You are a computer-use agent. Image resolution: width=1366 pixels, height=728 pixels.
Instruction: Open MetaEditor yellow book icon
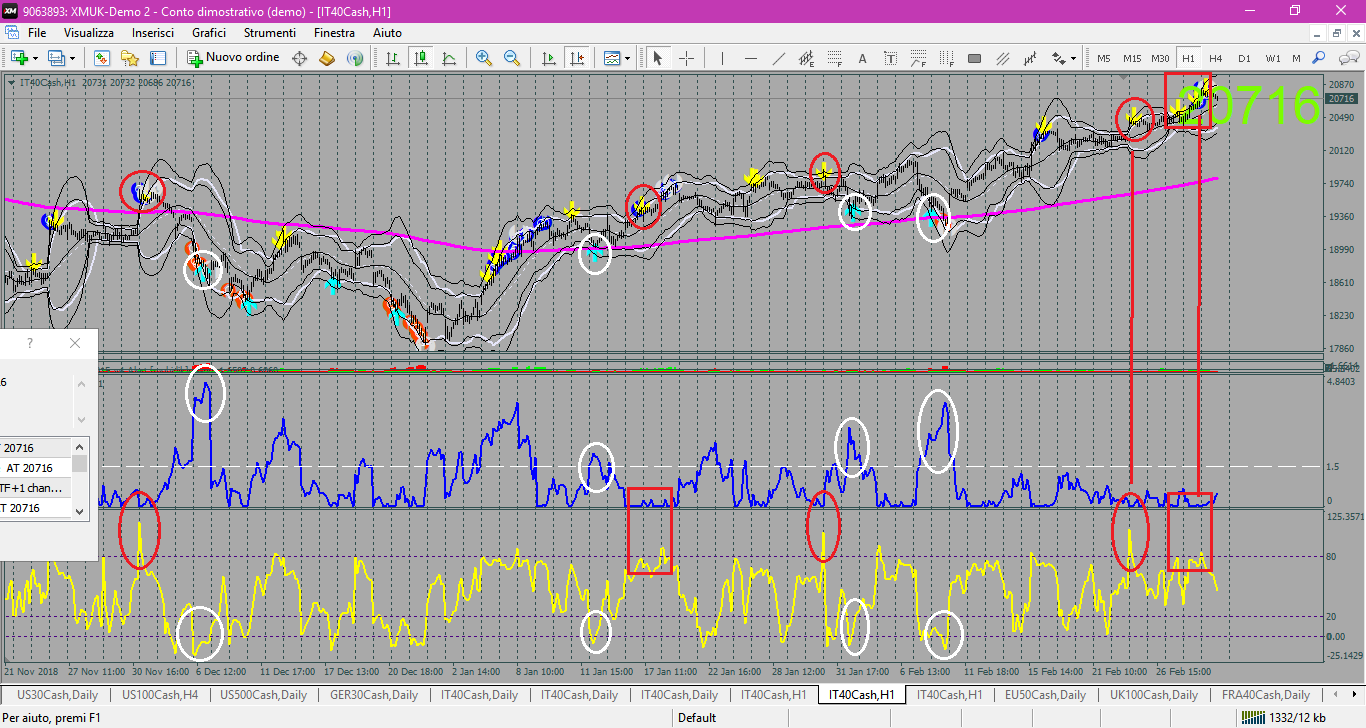pos(327,58)
